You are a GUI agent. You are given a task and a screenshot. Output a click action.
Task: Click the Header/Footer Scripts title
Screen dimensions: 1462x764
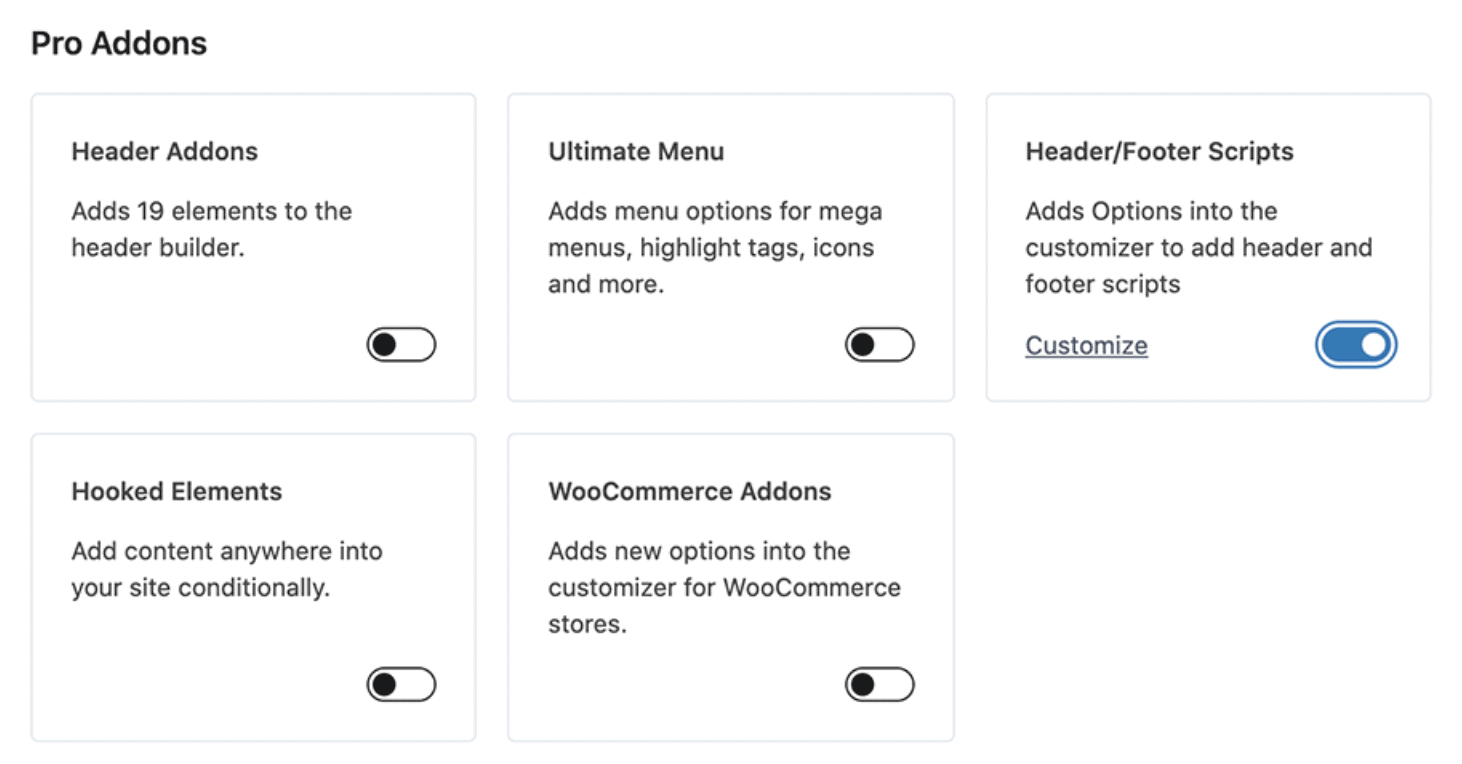pos(1159,152)
